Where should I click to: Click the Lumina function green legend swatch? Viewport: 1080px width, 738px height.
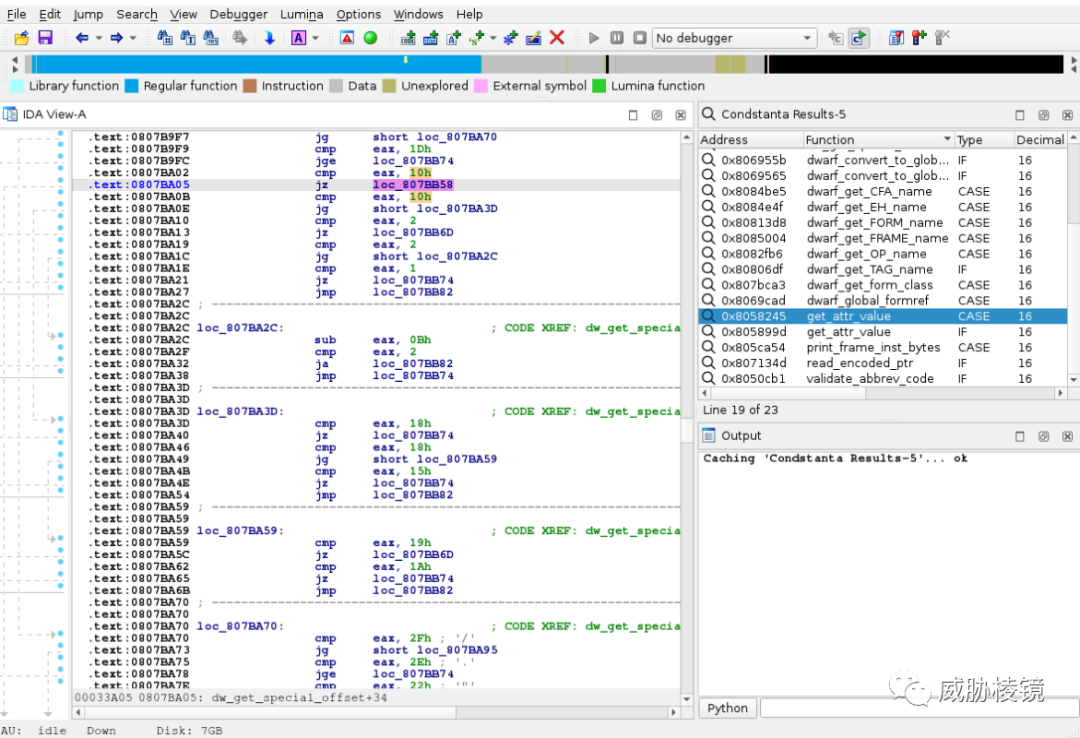pyautogui.click(x=599, y=85)
